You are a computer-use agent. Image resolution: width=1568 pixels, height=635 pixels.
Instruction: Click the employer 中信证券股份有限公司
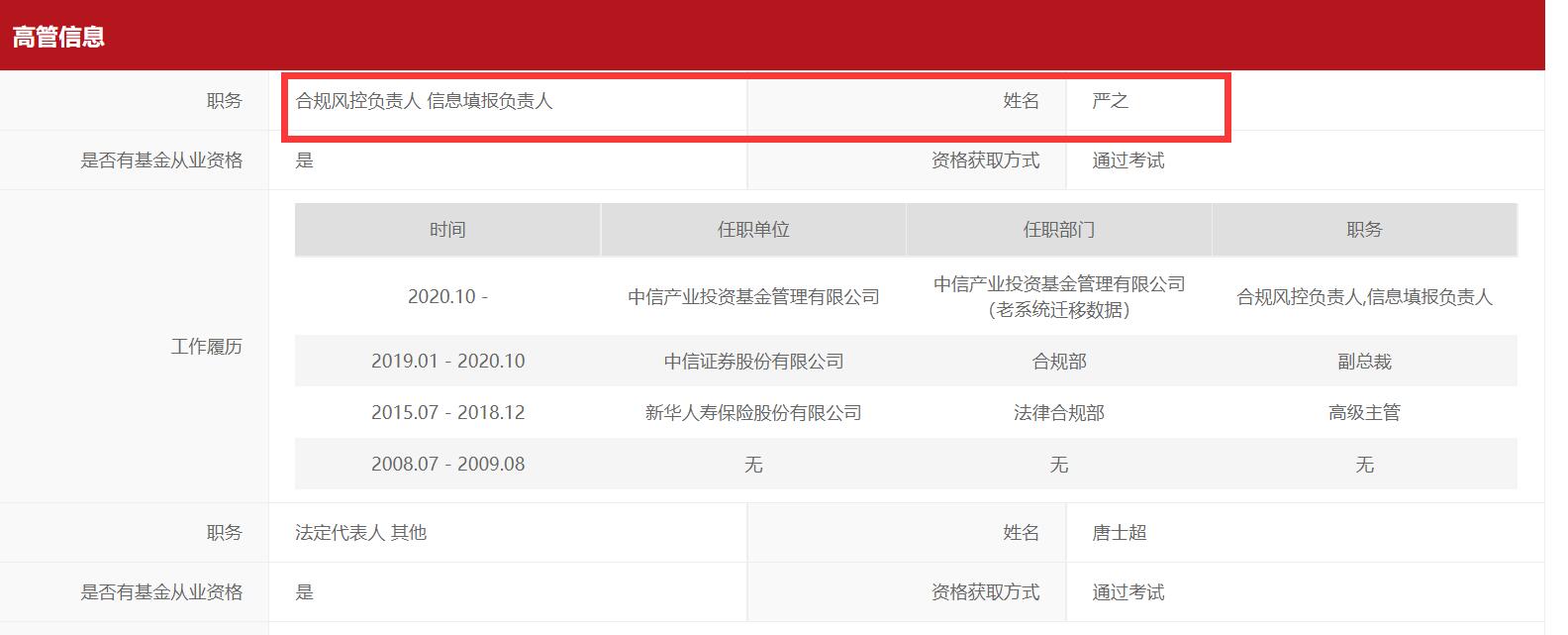[x=753, y=362]
